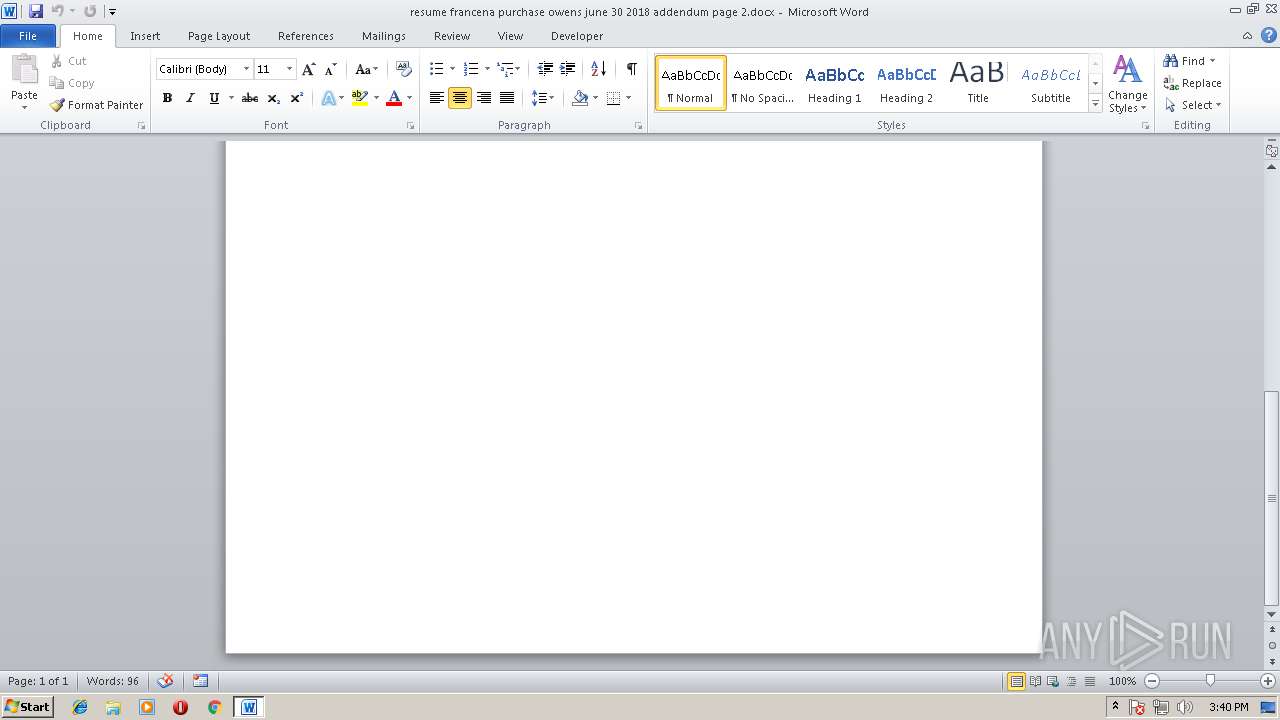Click Increase Indent icon
Image resolution: width=1280 pixels, height=720 pixels.
567,69
